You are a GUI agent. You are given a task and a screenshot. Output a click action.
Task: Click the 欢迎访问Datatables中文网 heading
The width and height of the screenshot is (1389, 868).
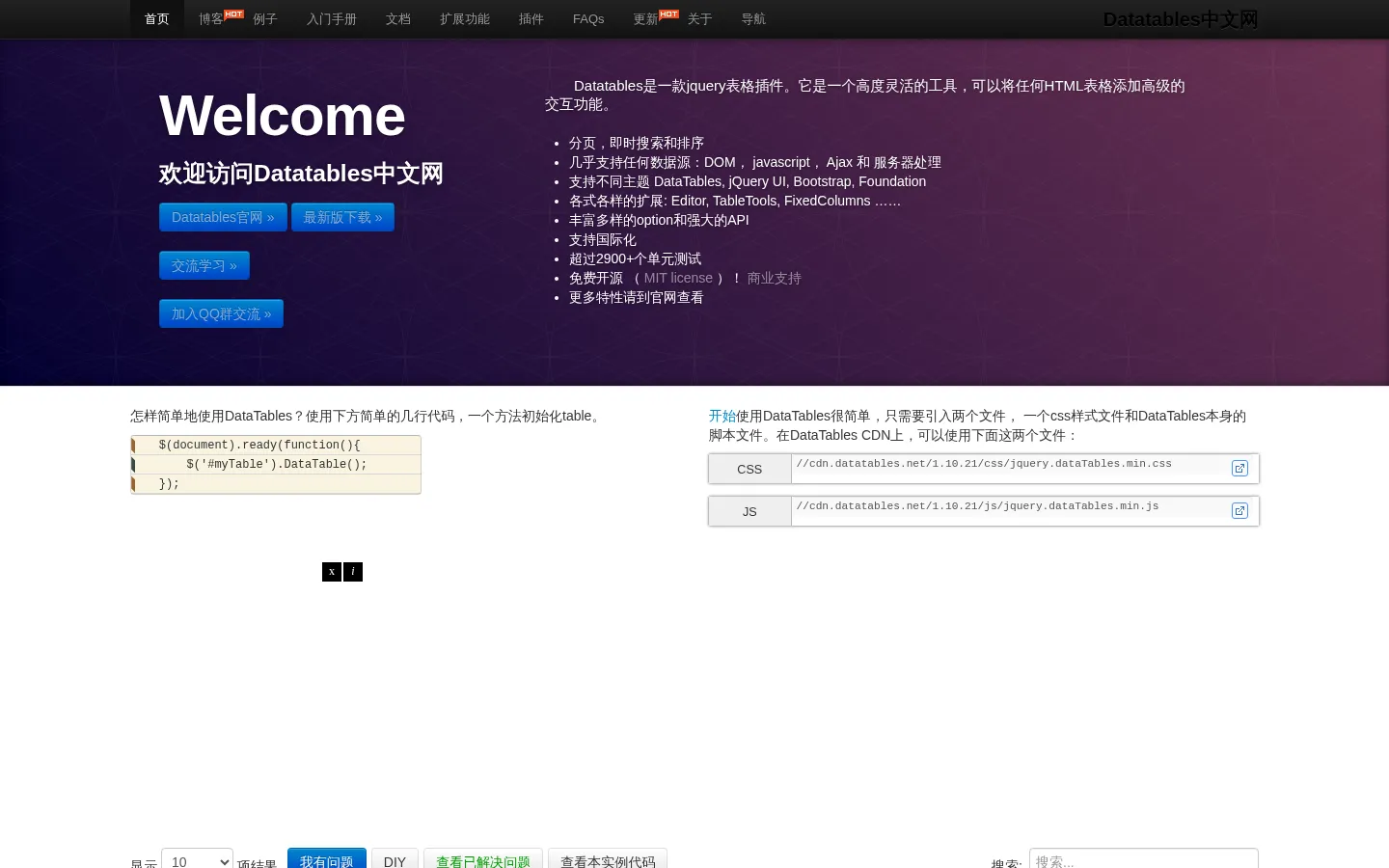click(301, 174)
